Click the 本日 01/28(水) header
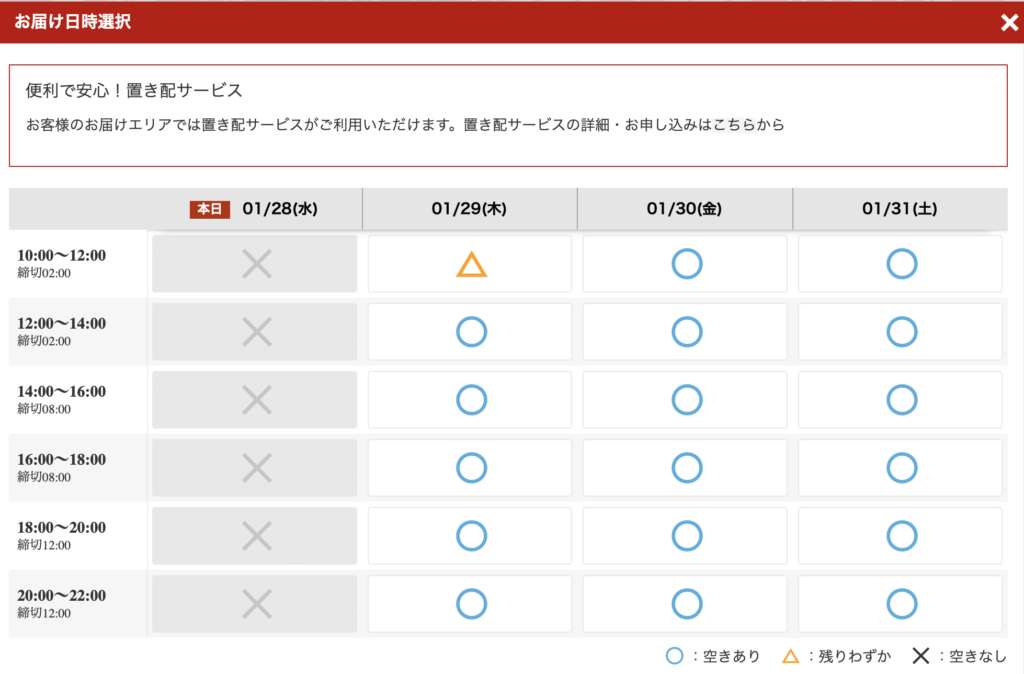 [x=254, y=209]
